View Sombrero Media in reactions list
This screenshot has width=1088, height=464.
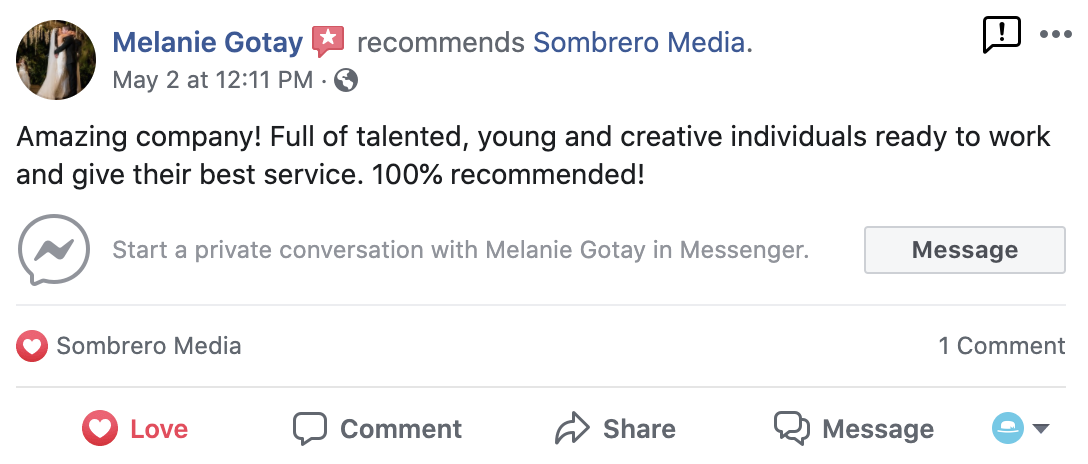pos(148,347)
